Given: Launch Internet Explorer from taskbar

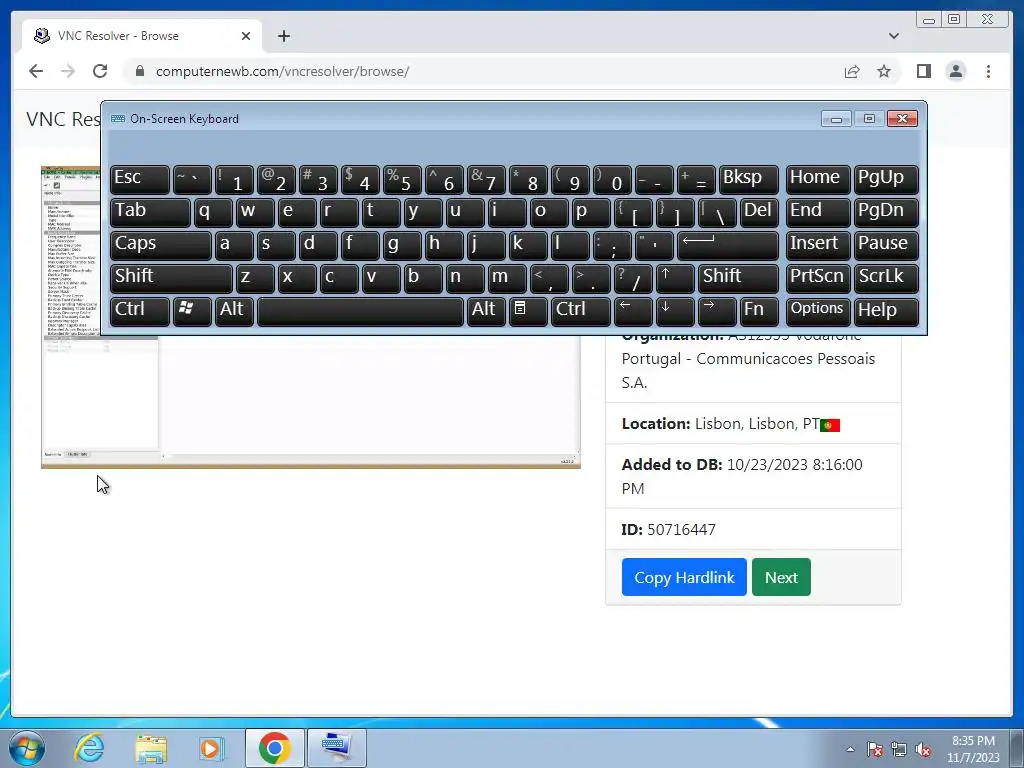Looking at the screenshot, I should 89,748.
